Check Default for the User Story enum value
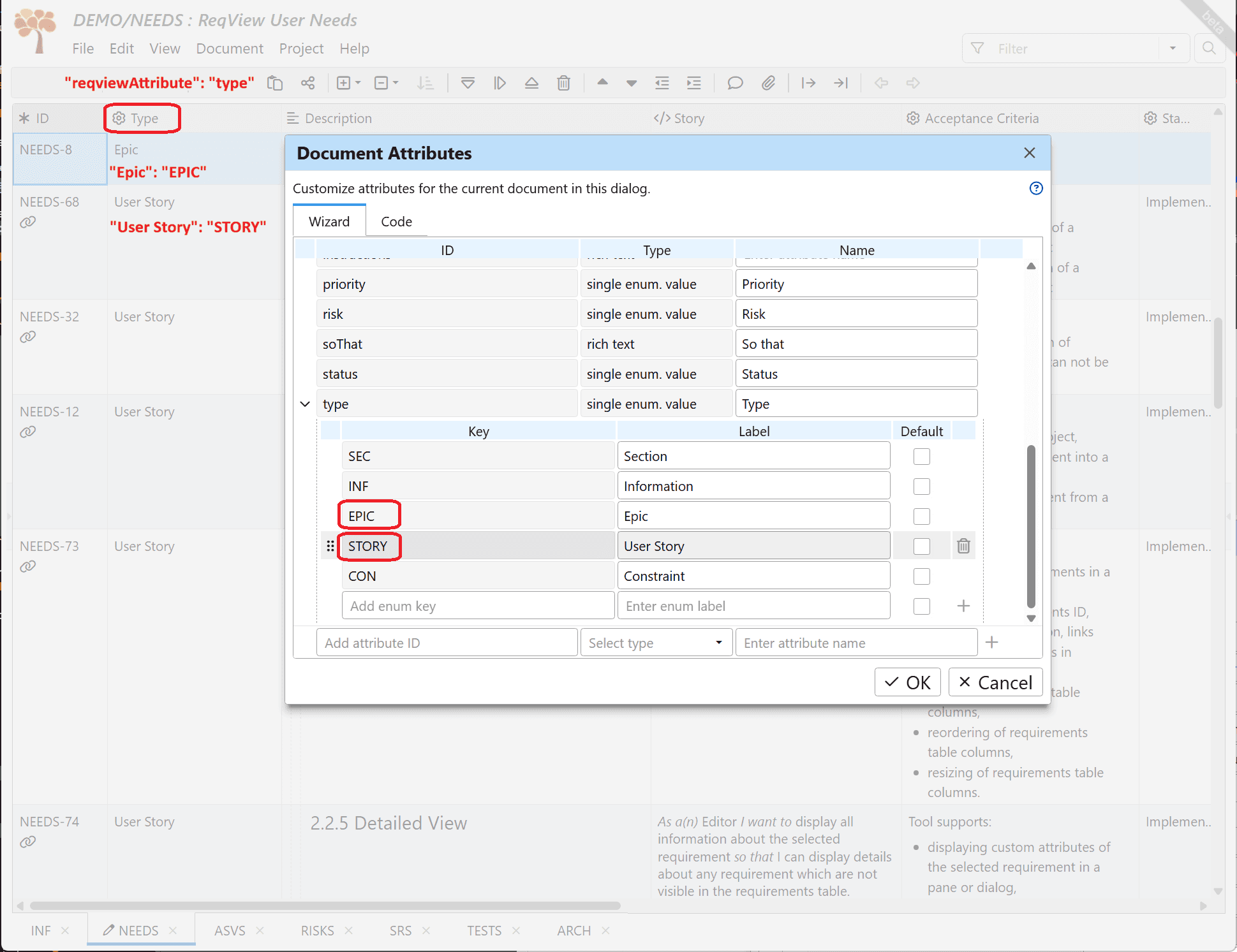This screenshot has height=952, width=1237. pyautogui.click(x=921, y=546)
